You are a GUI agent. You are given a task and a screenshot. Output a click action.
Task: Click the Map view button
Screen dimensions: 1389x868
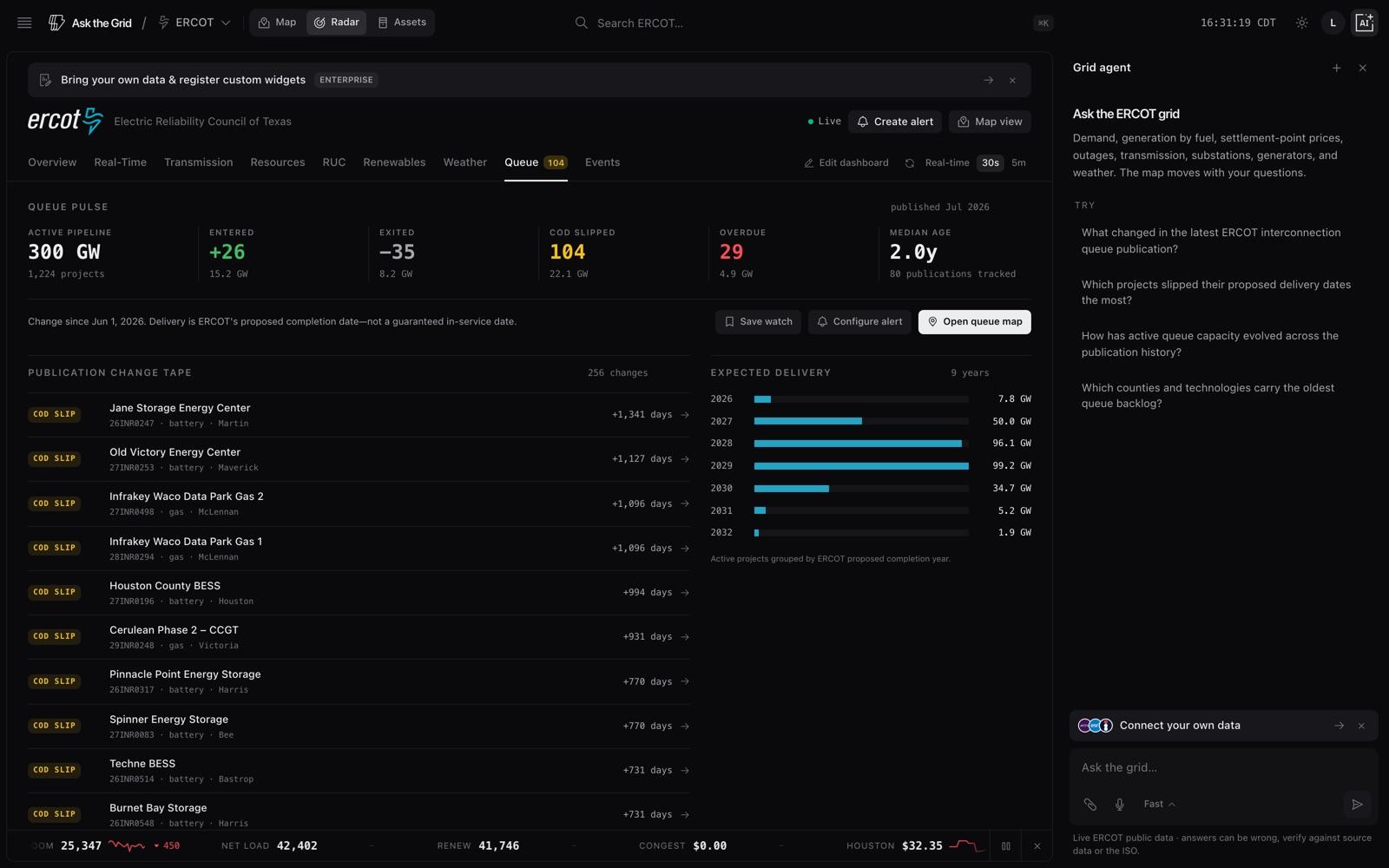coord(990,122)
